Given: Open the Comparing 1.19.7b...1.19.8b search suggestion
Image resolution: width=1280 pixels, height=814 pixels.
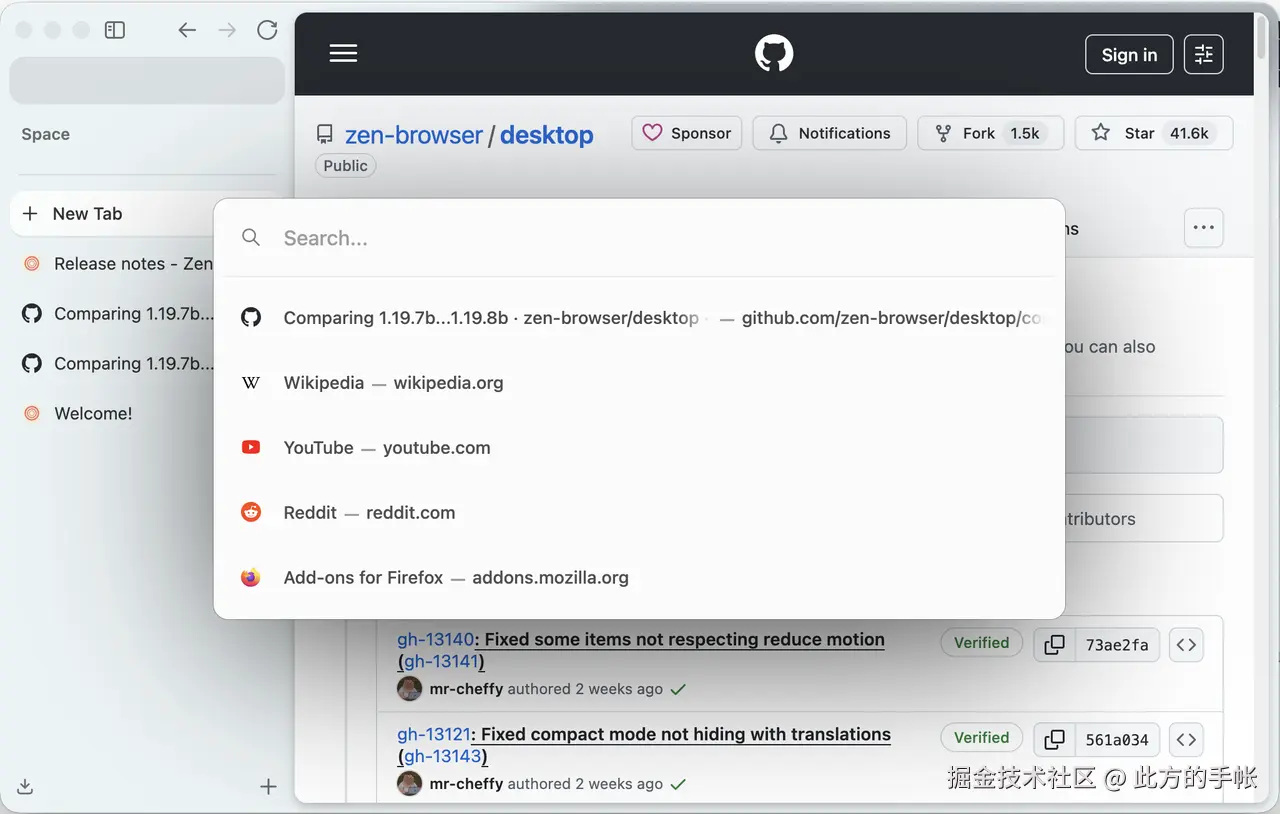Looking at the screenshot, I should click(x=639, y=318).
